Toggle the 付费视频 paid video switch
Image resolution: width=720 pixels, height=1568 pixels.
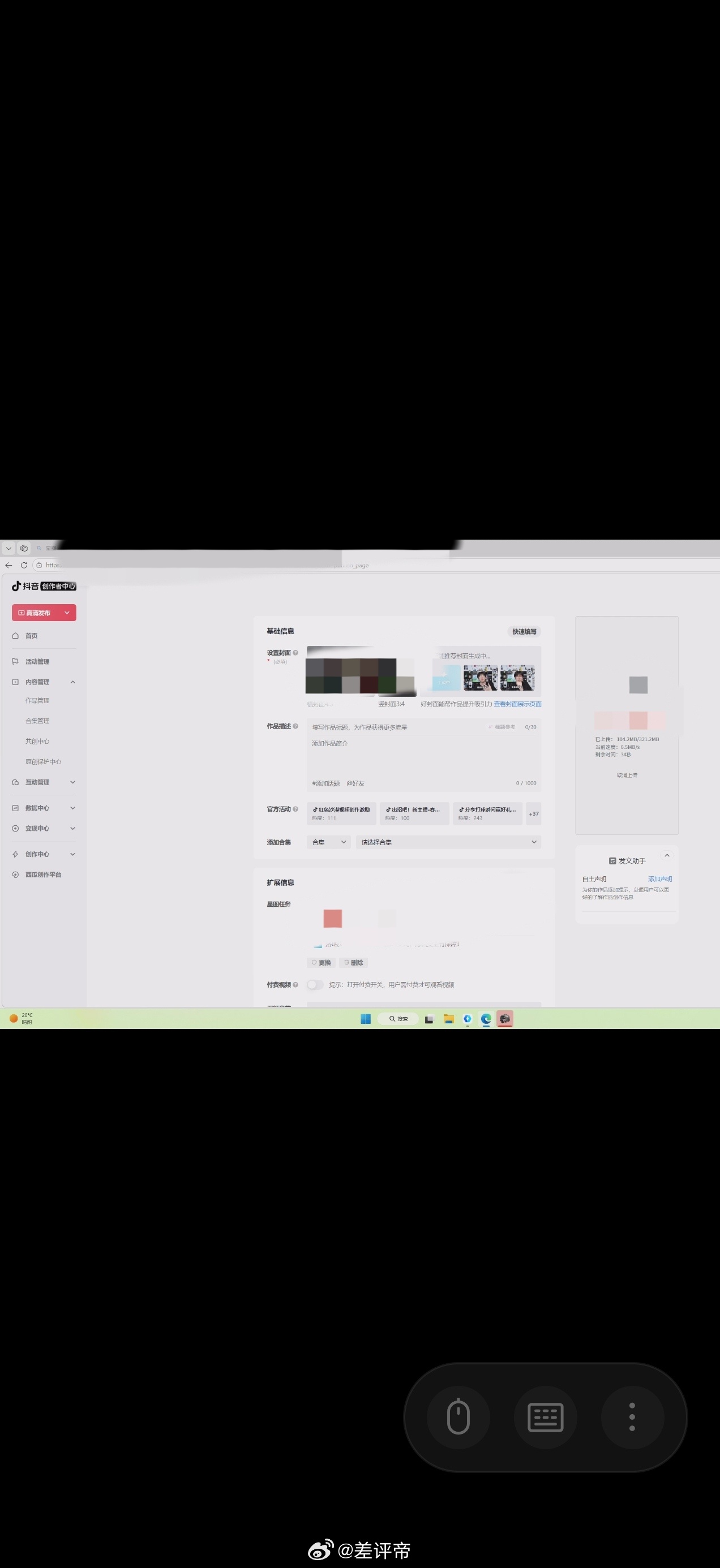coord(315,984)
